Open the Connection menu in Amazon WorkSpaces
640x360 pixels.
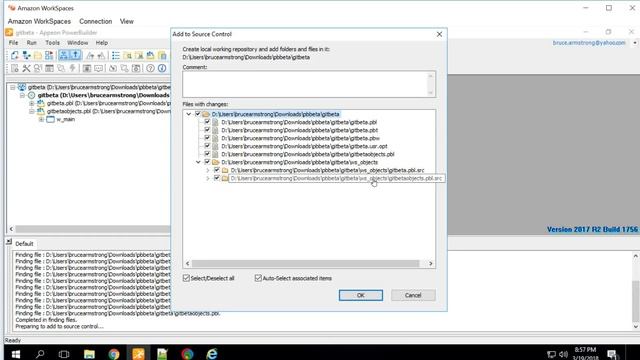[x=96, y=21]
